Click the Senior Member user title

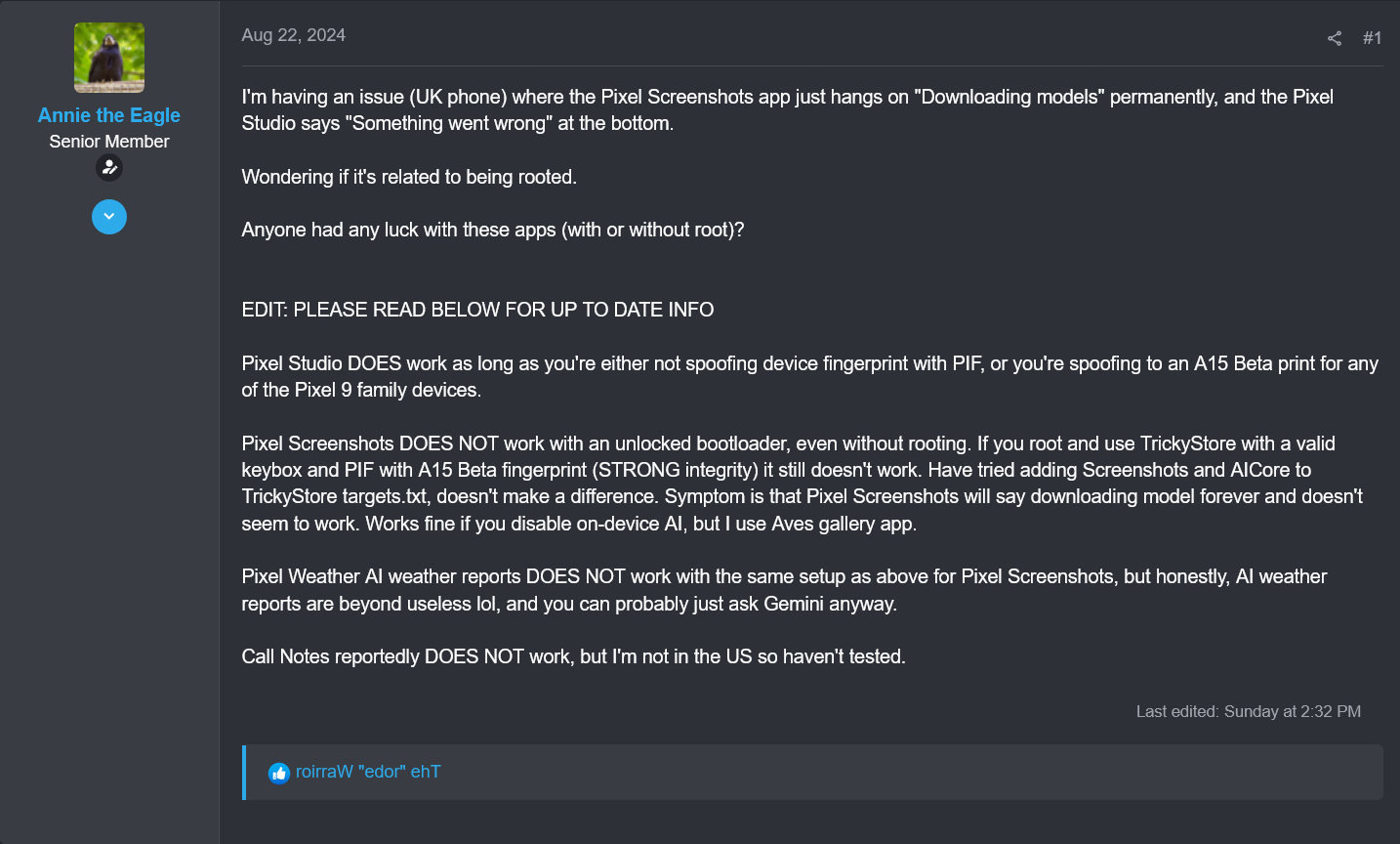(x=109, y=142)
